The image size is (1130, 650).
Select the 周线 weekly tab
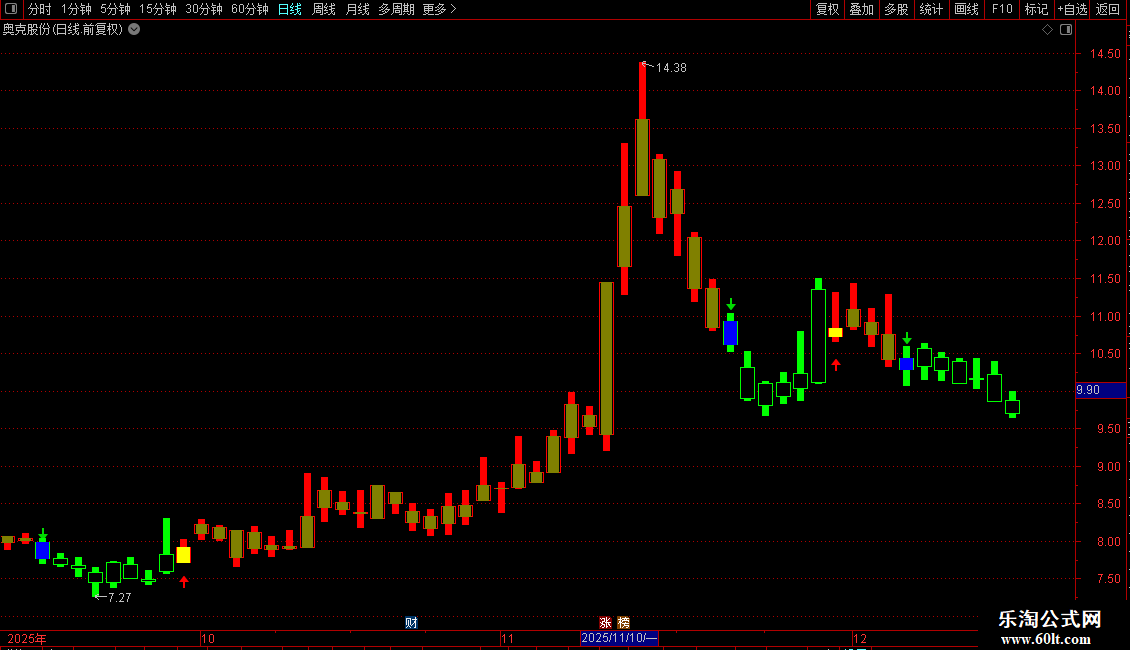click(x=324, y=9)
